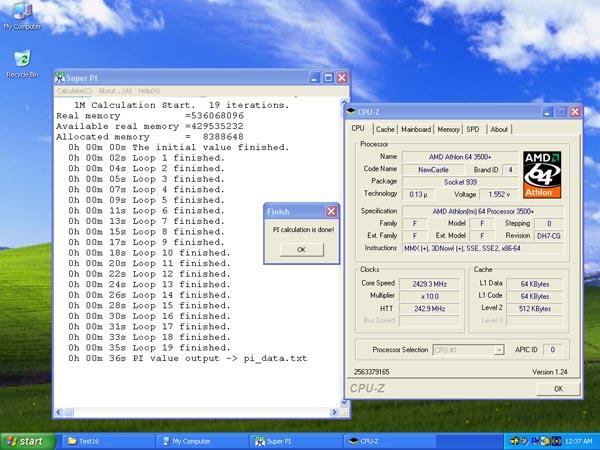Switch to My Computer taskbar button

tap(202, 441)
